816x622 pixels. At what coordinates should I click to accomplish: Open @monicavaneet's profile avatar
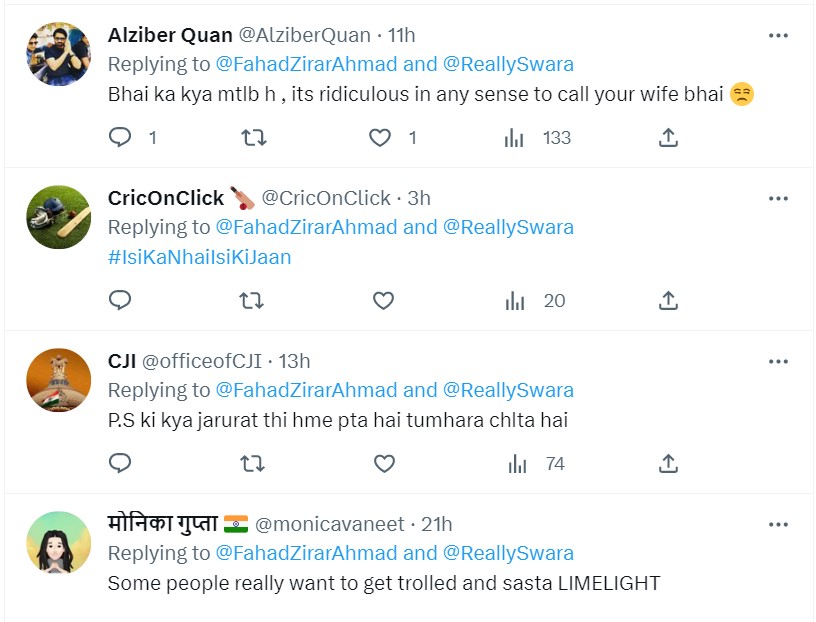(59, 543)
